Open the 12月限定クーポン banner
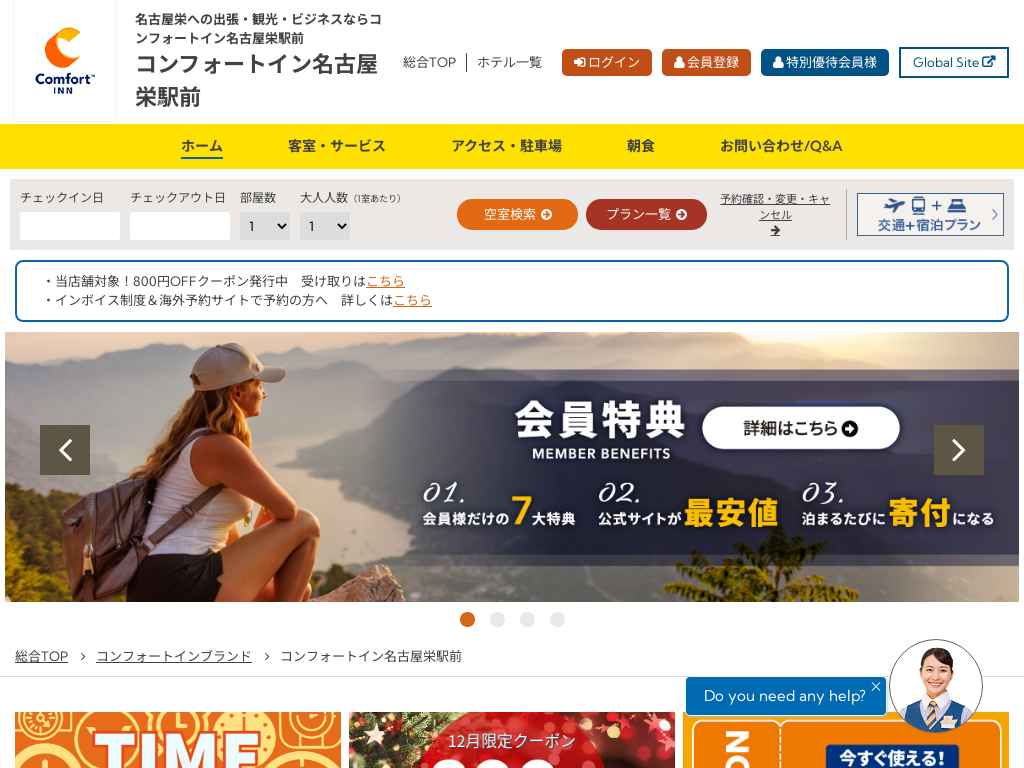This screenshot has width=1024, height=768. (512, 740)
